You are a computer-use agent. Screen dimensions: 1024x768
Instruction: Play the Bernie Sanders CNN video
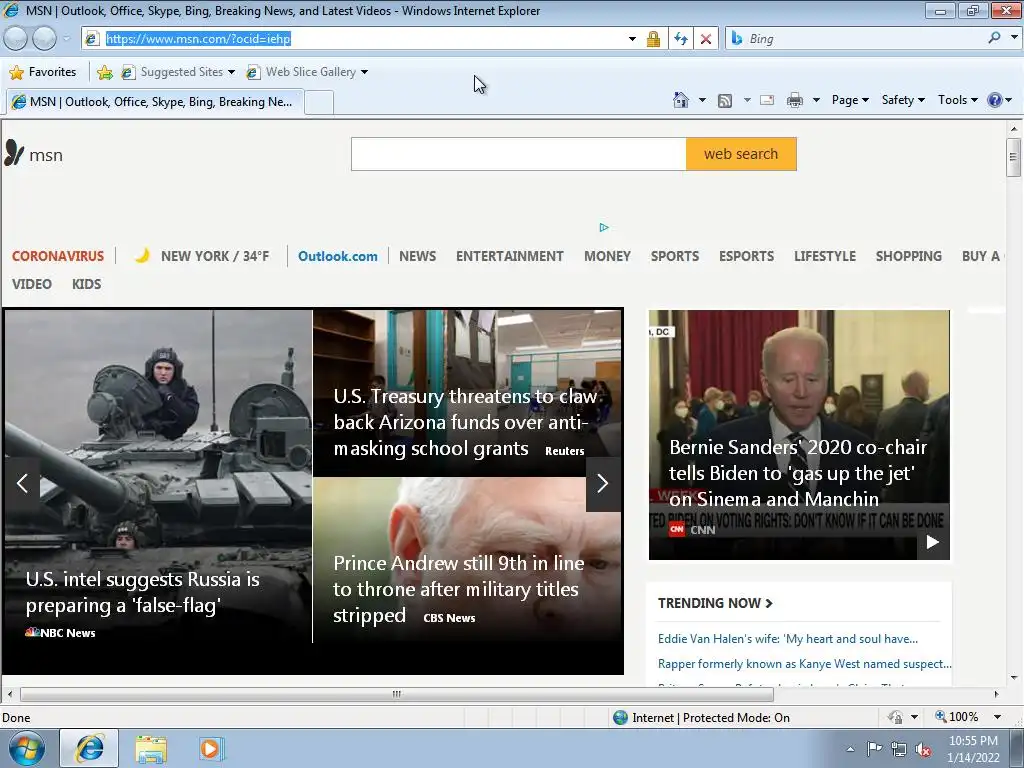(x=933, y=542)
